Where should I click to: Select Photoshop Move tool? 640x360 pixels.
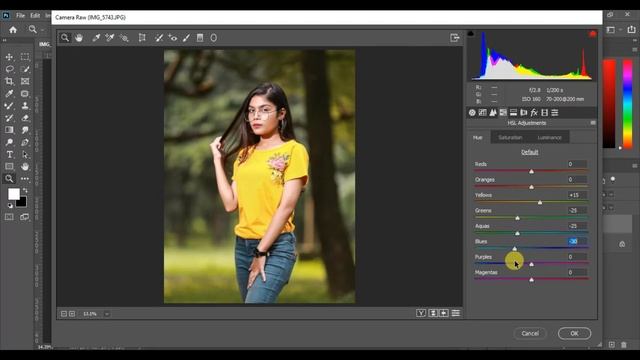click(x=9, y=57)
